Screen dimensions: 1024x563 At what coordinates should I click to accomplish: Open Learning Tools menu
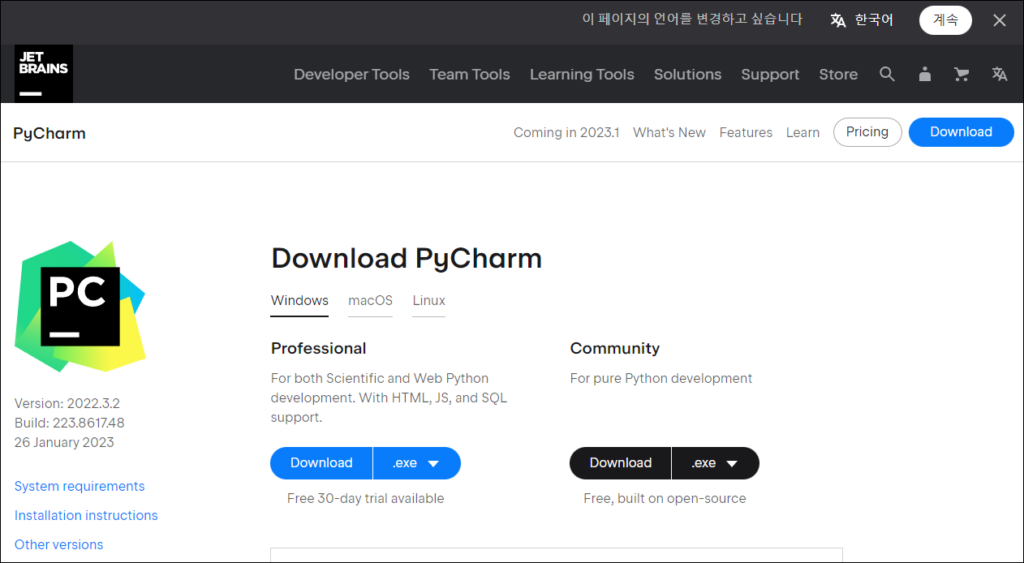(582, 74)
